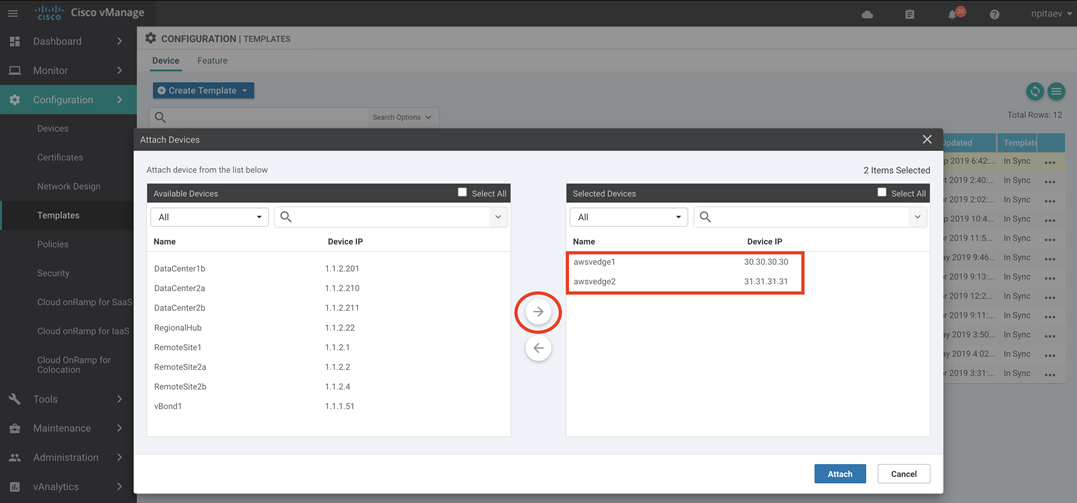Click the cloud icon in header

coord(868,14)
